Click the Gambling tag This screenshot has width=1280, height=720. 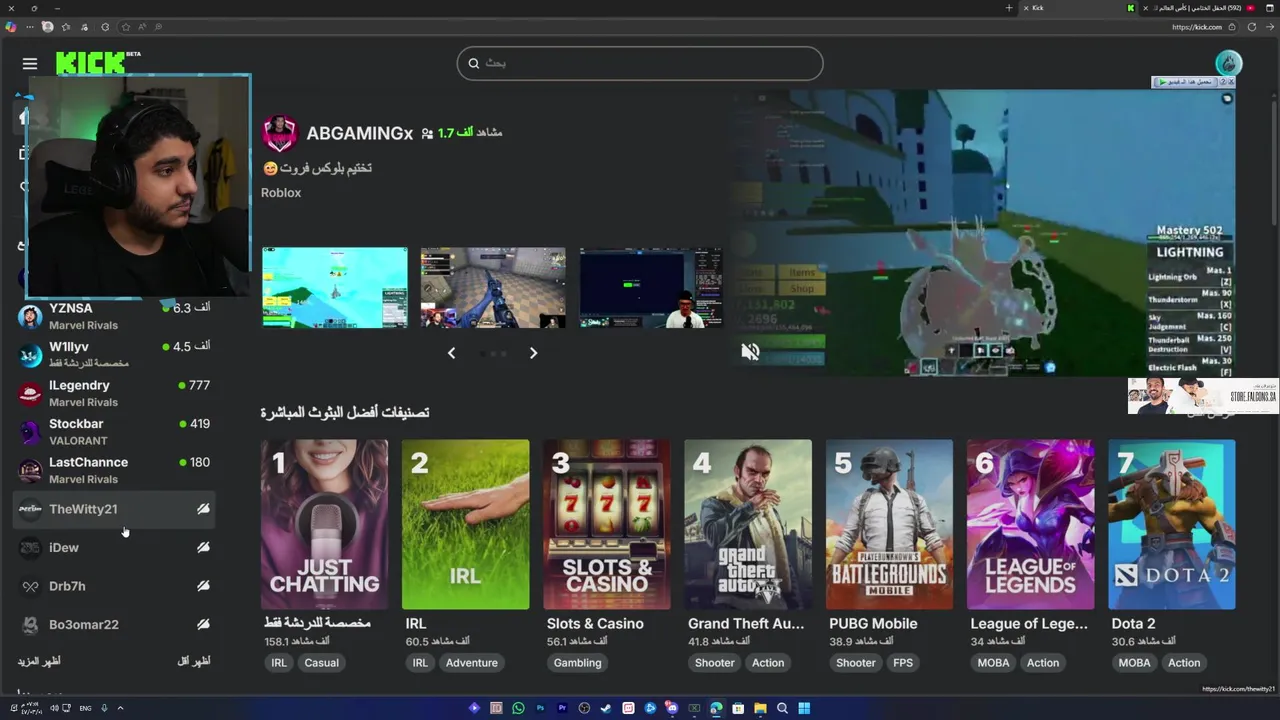[x=578, y=662]
